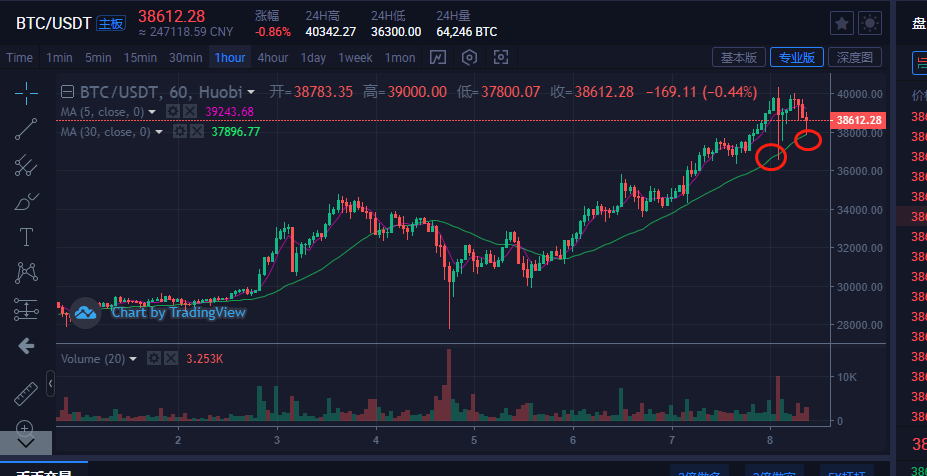This screenshot has width=927, height=476.
Task: Switch to 1week interval
Action: pos(355,57)
